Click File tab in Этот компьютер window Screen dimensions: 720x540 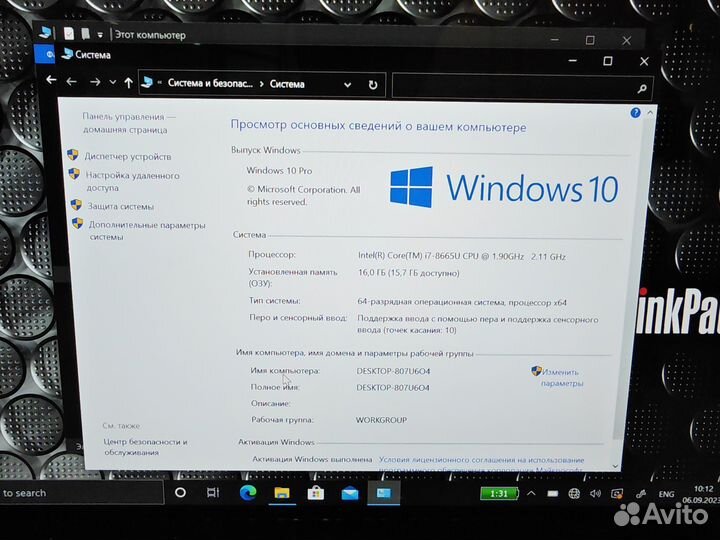[46, 55]
